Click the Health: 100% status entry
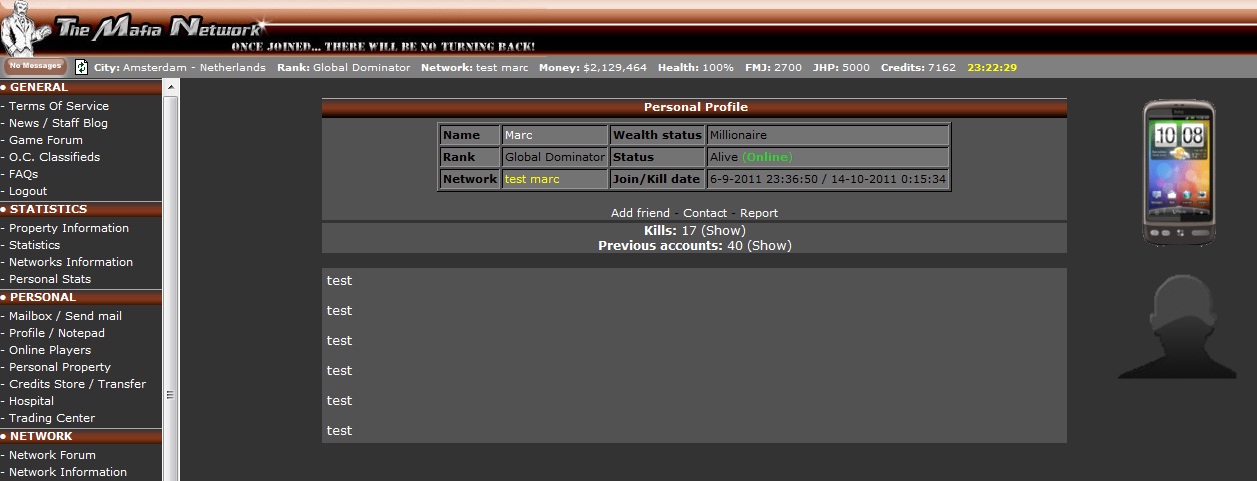Viewport: 1257px width, 481px height. [695, 68]
